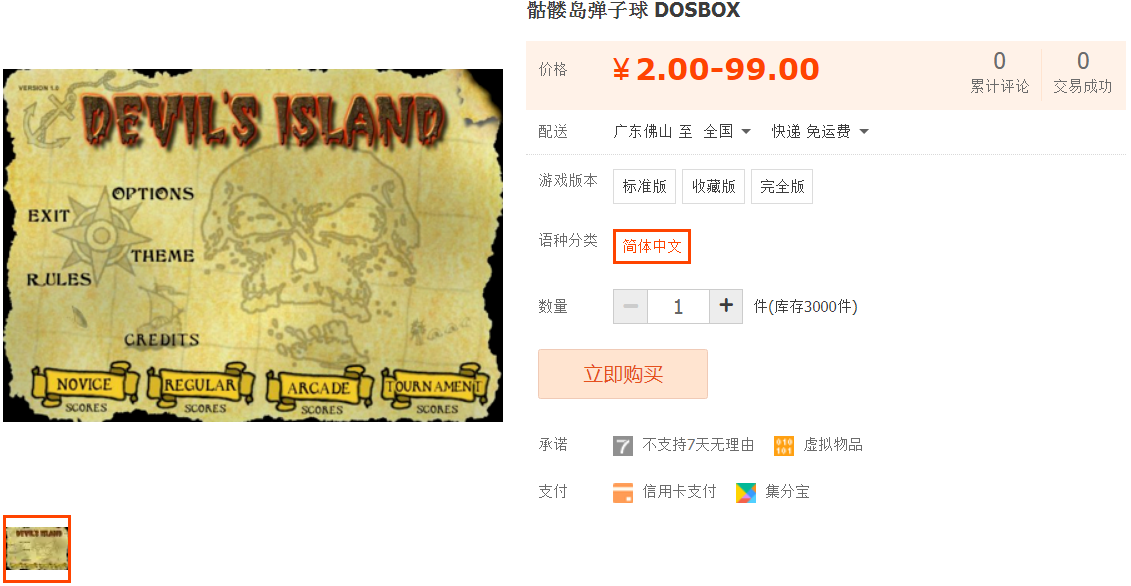Decrease quantity with the minus button
Image resolution: width=1131 pixels, height=586 pixels.
click(x=630, y=306)
